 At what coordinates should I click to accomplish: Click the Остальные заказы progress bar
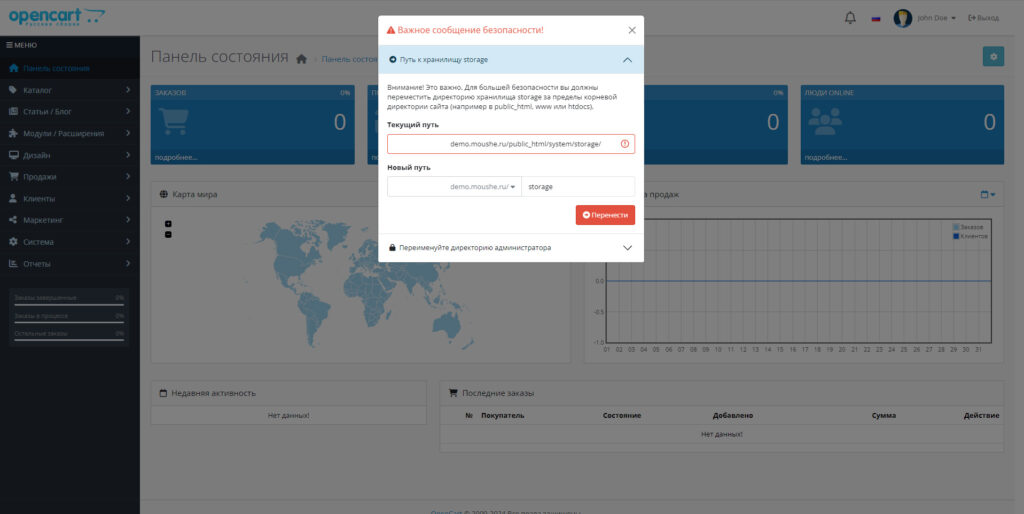click(69, 340)
